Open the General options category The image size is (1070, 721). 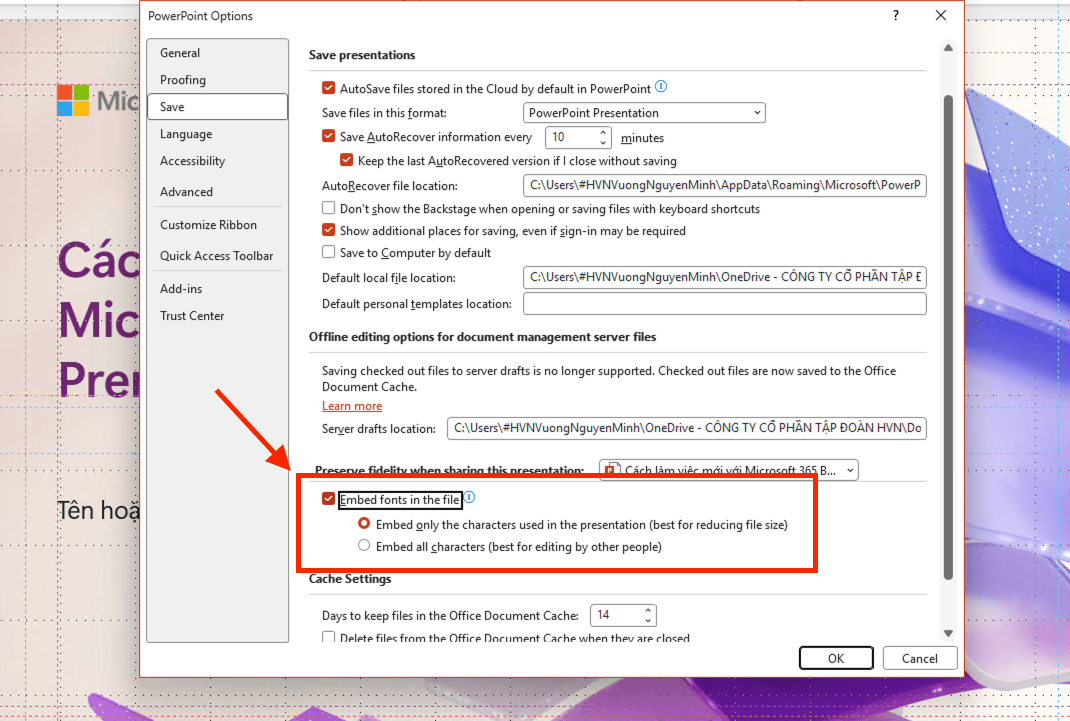click(217, 53)
